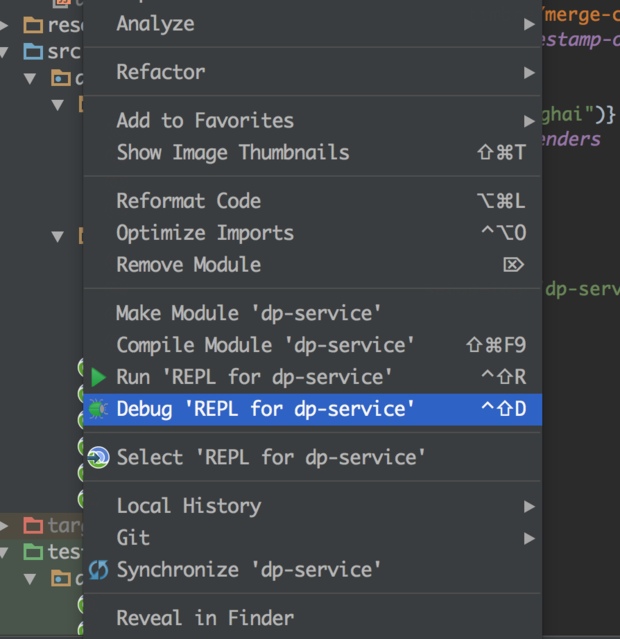Select Optimize Imports
The image size is (620, 639).
pos(312,233)
